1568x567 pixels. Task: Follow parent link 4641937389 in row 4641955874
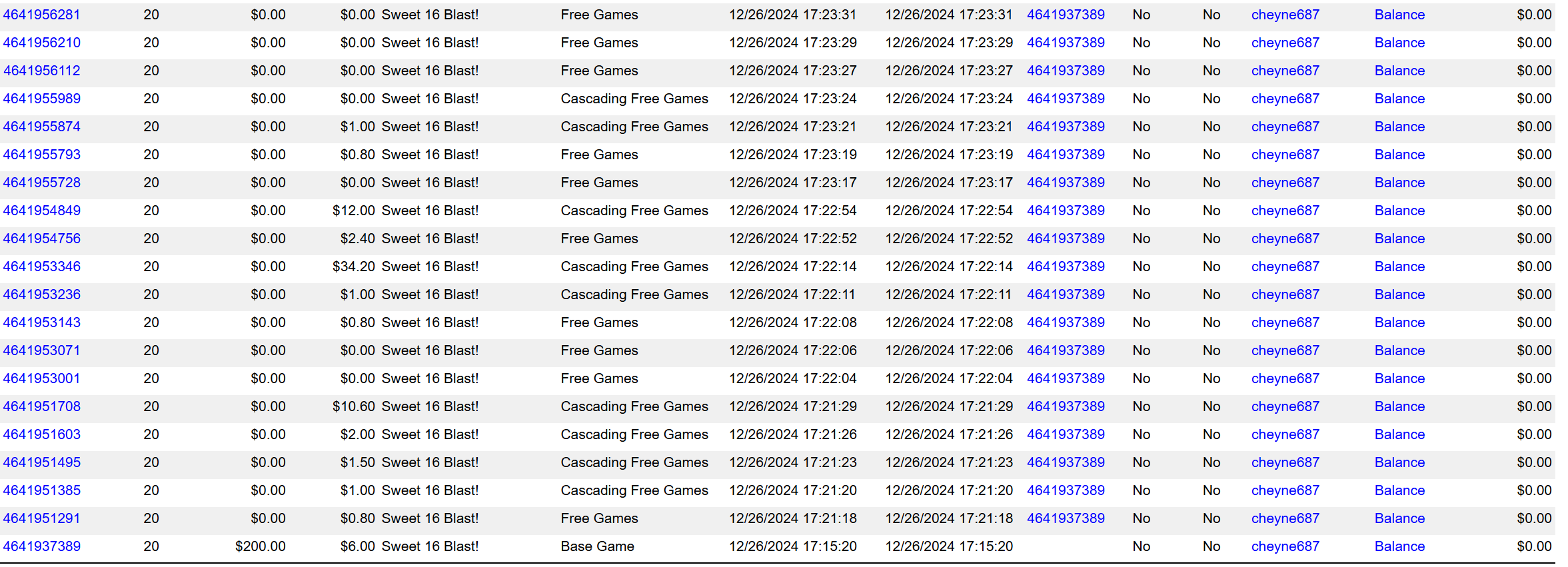coord(1066,127)
